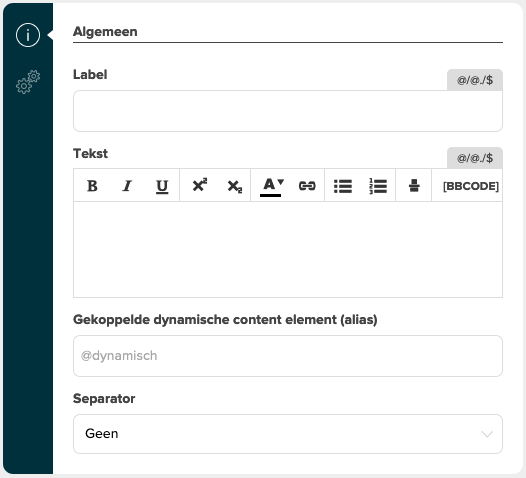Insert horizontal rule icon
This screenshot has height=478, width=526.
pyautogui.click(x=414, y=185)
